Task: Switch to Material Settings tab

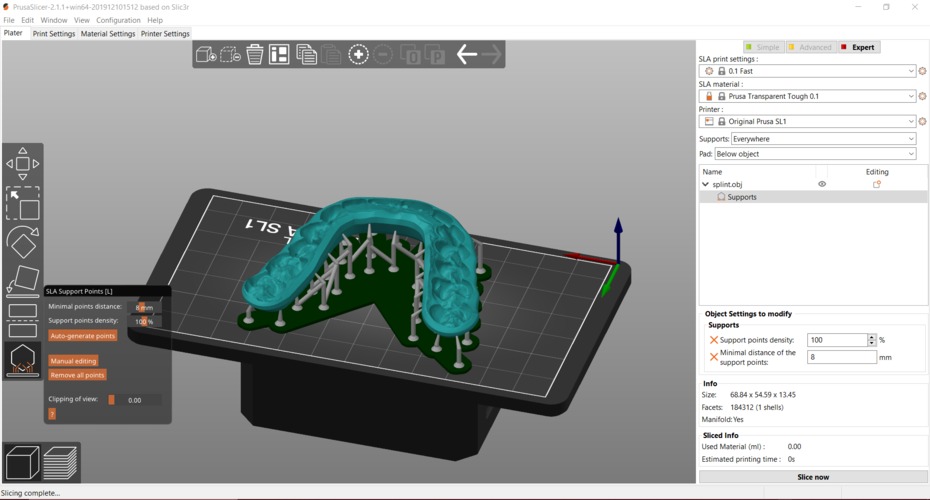Action: click(x=108, y=34)
